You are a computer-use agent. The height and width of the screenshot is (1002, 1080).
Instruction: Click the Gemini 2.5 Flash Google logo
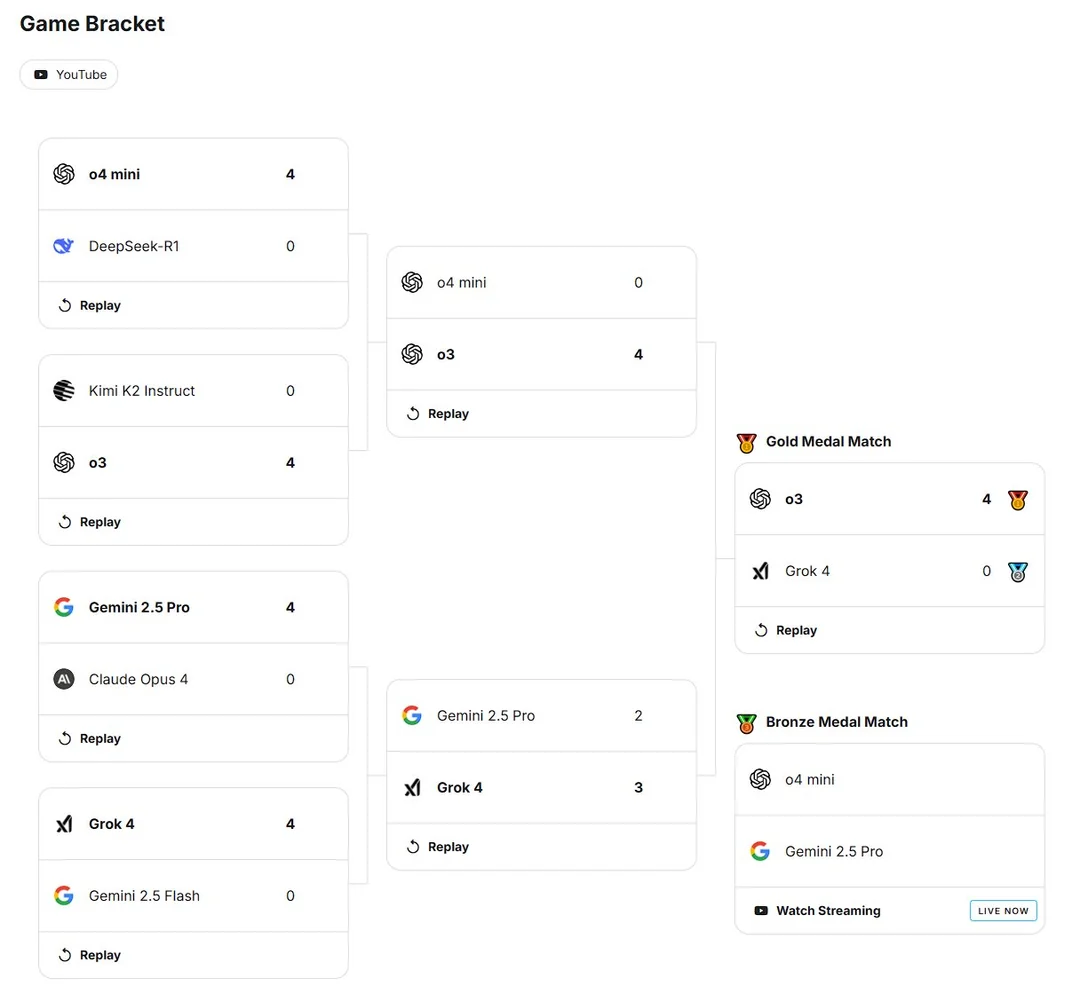tap(64, 896)
